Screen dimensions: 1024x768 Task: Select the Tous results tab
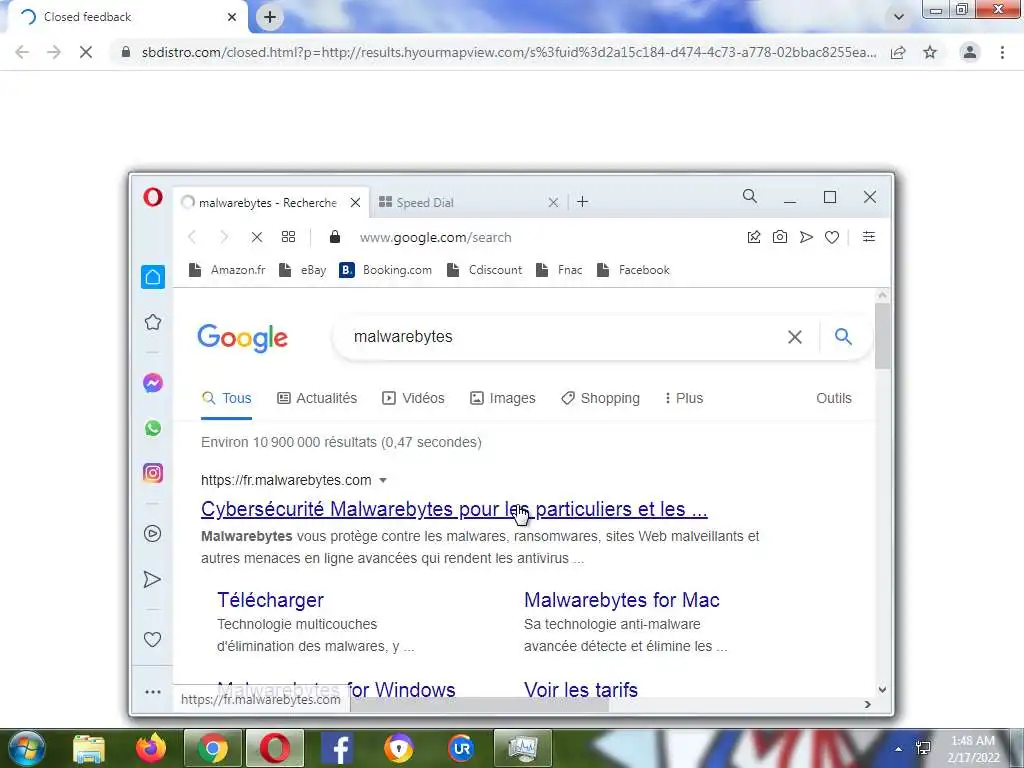[227, 398]
